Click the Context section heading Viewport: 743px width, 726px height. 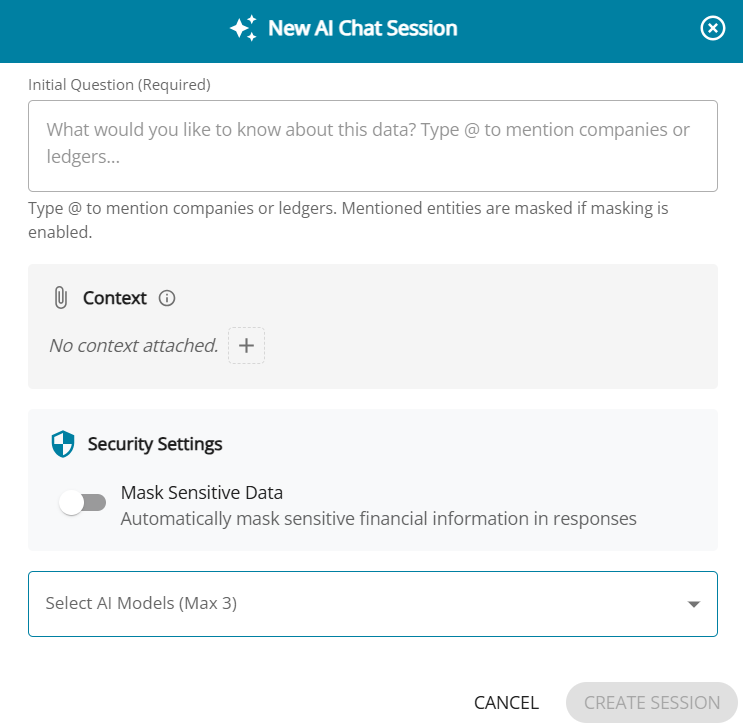coord(115,298)
